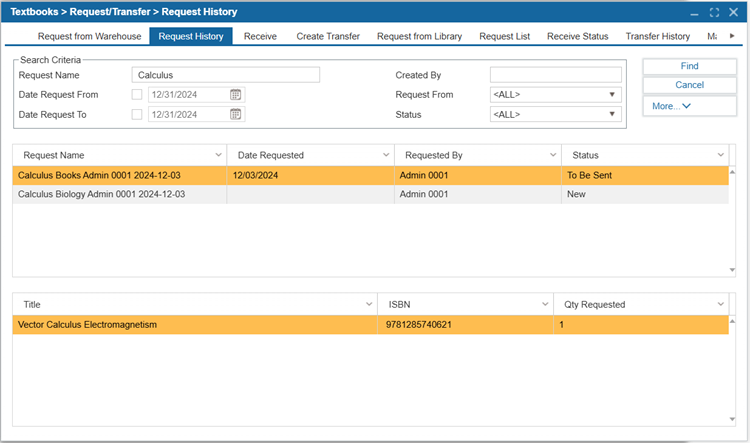This screenshot has height=443, width=750.
Task: Open Title column filter chevron
Action: [x=369, y=304]
